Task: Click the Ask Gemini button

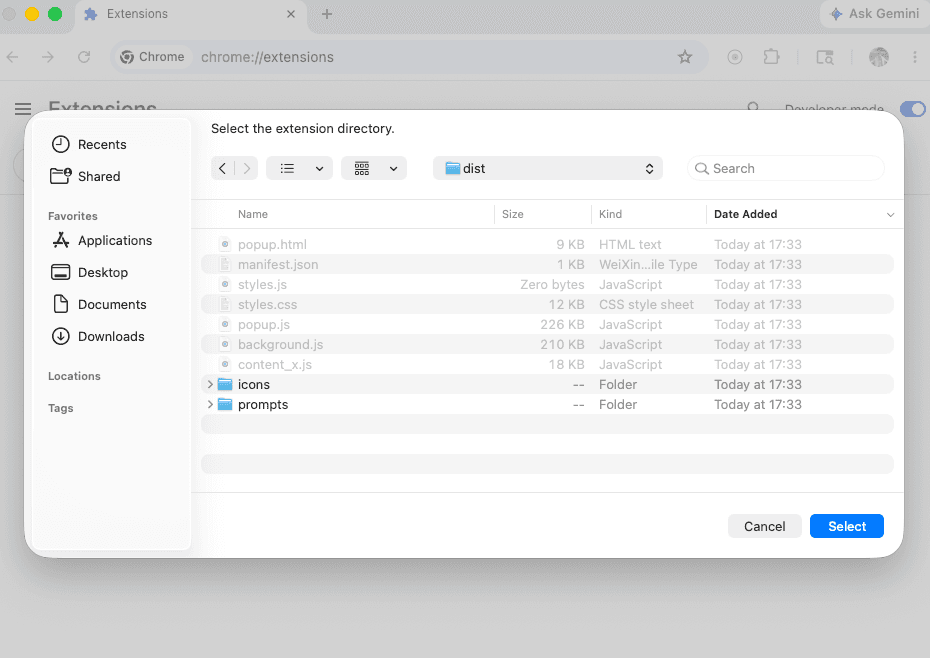Action: tap(874, 14)
